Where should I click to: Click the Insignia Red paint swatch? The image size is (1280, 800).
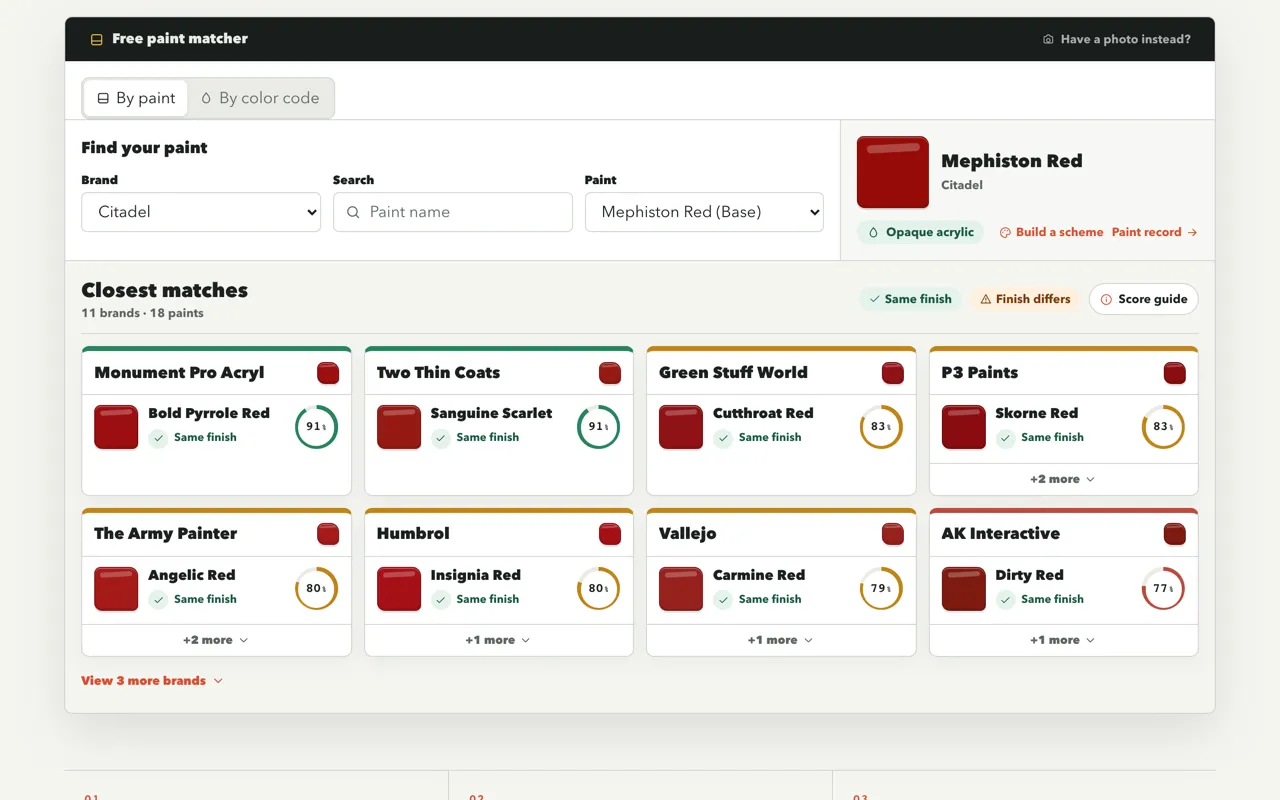click(399, 589)
